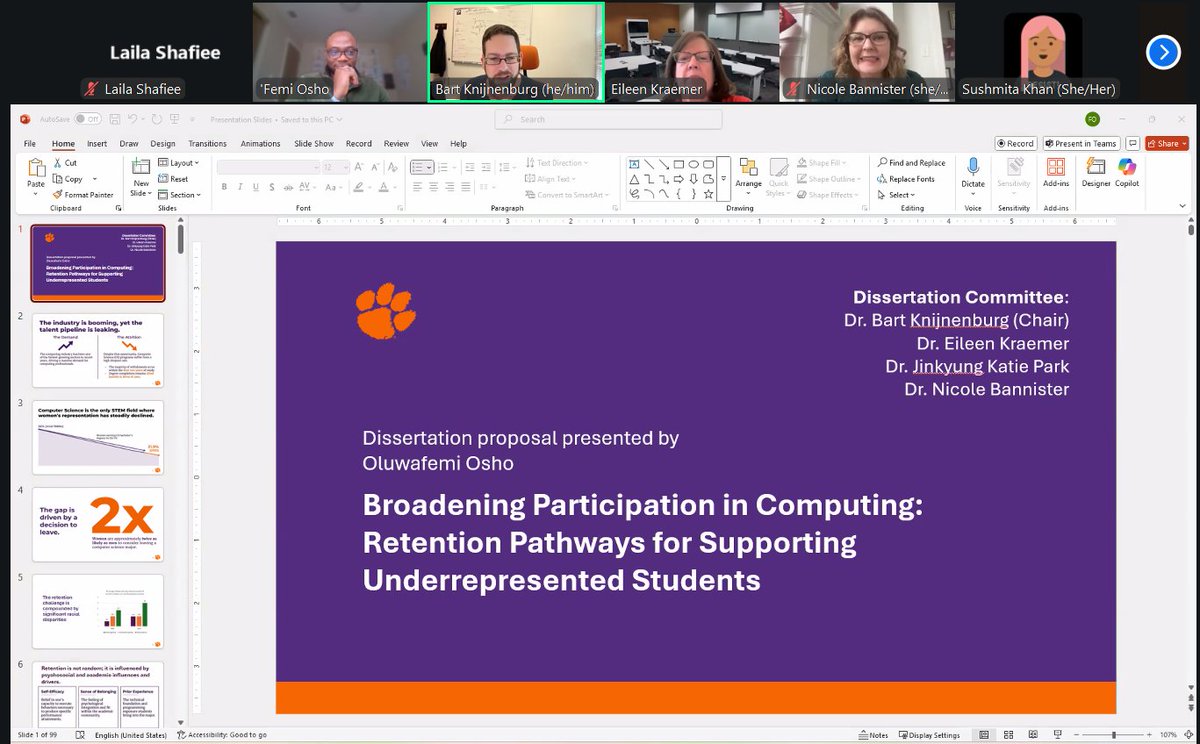Switch to the Transitions ribbon tab
1200x744 pixels.
(x=207, y=144)
